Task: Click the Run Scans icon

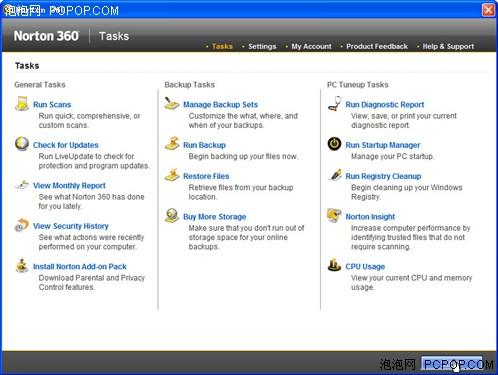Action: click(22, 104)
